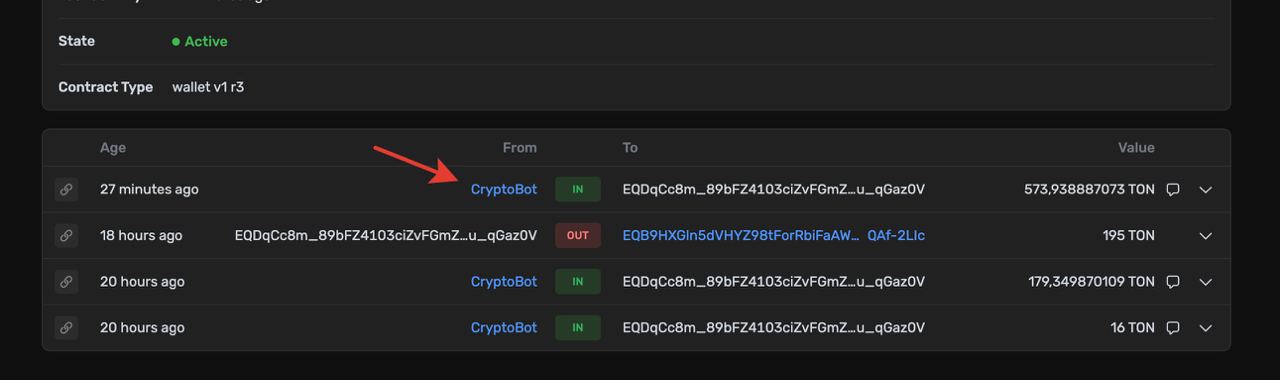Open comment bubble on 179,349870109 TON transaction
1280x380 pixels.
tap(1174, 281)
